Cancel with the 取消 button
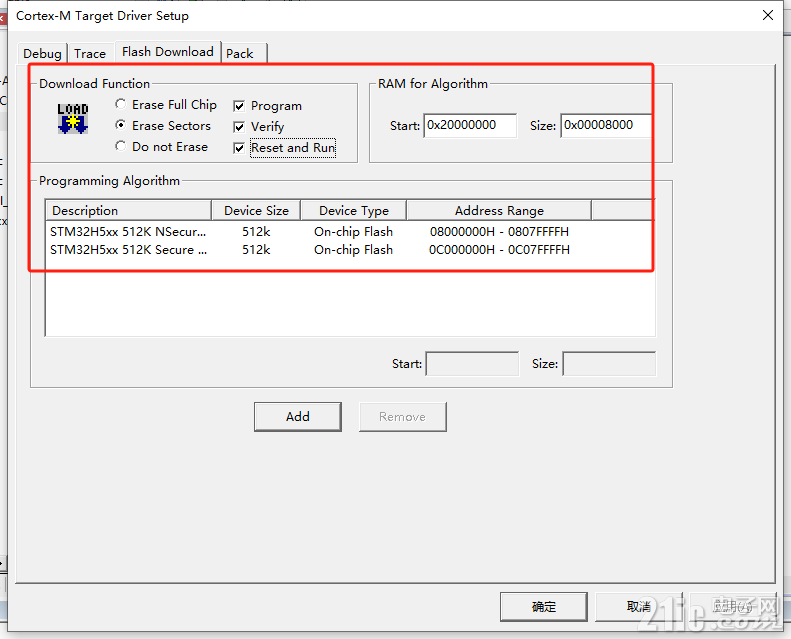Viewport: 791px width, 639px height. coord(639,607)
